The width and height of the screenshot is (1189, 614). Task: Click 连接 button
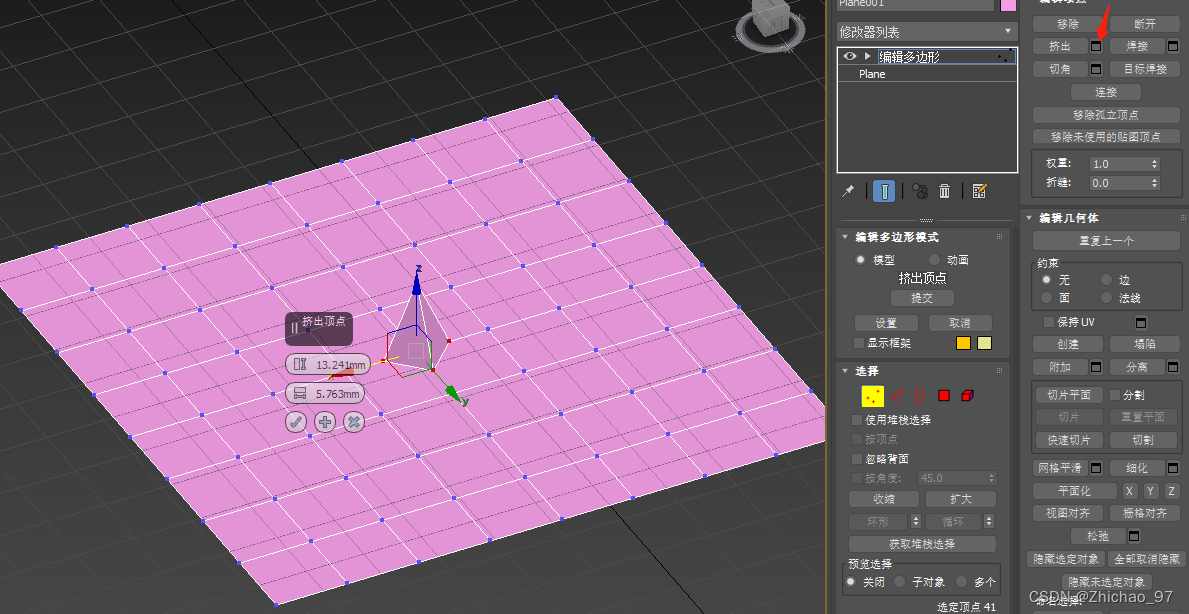1106,92
